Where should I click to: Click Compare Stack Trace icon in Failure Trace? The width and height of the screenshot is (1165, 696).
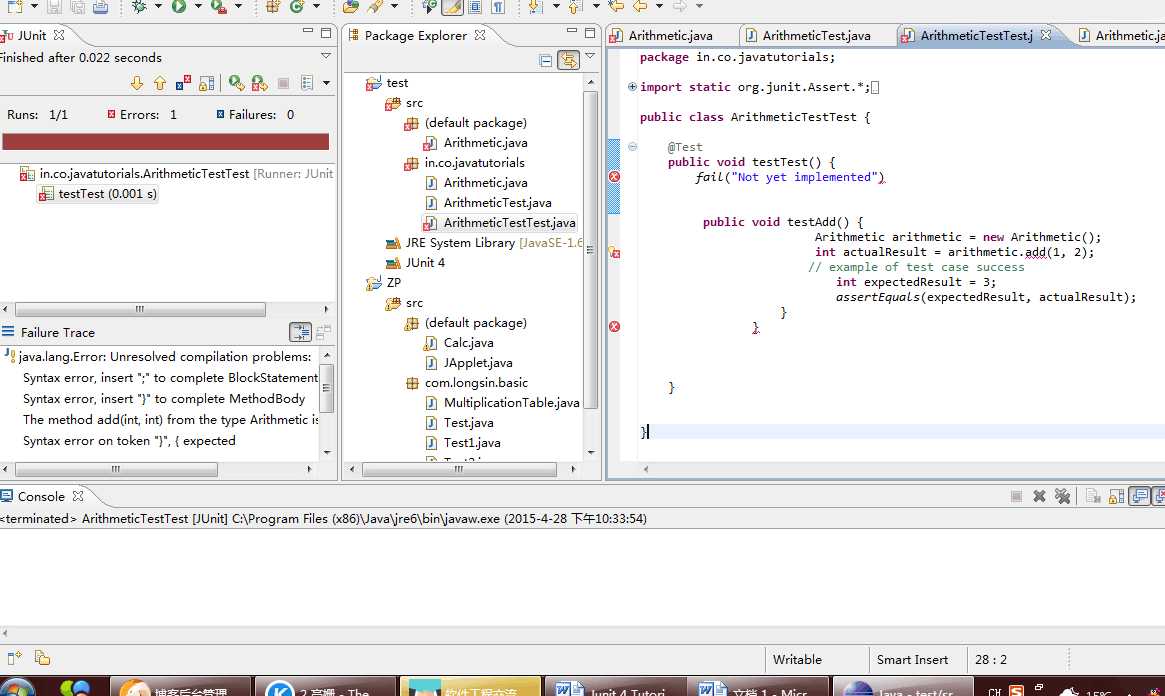click(323, 332)
